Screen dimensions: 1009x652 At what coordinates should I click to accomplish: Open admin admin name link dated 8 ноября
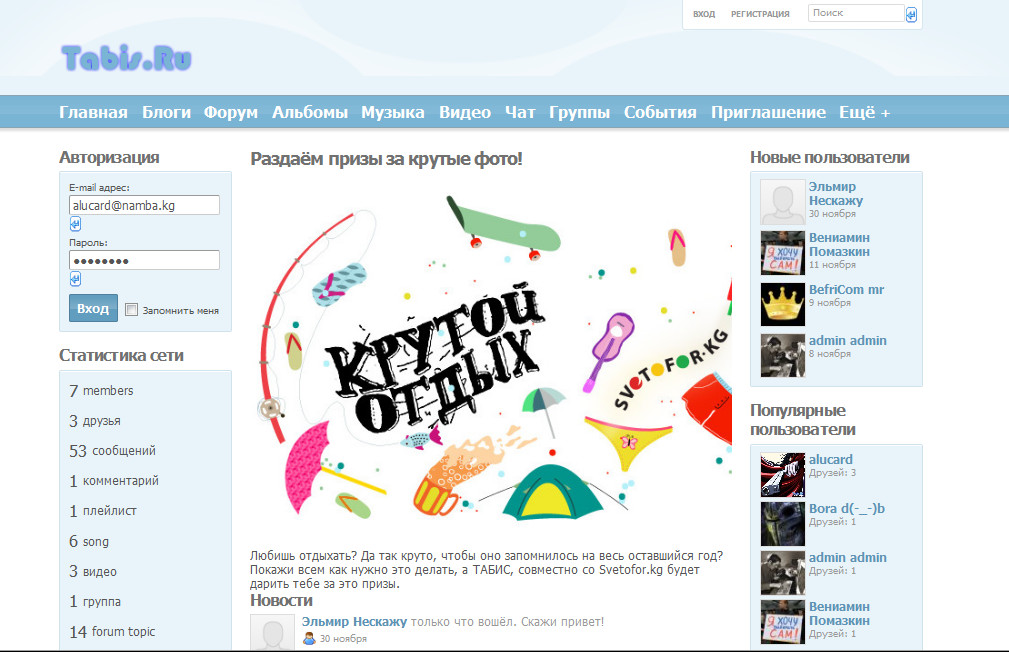[x=847, y=340]
